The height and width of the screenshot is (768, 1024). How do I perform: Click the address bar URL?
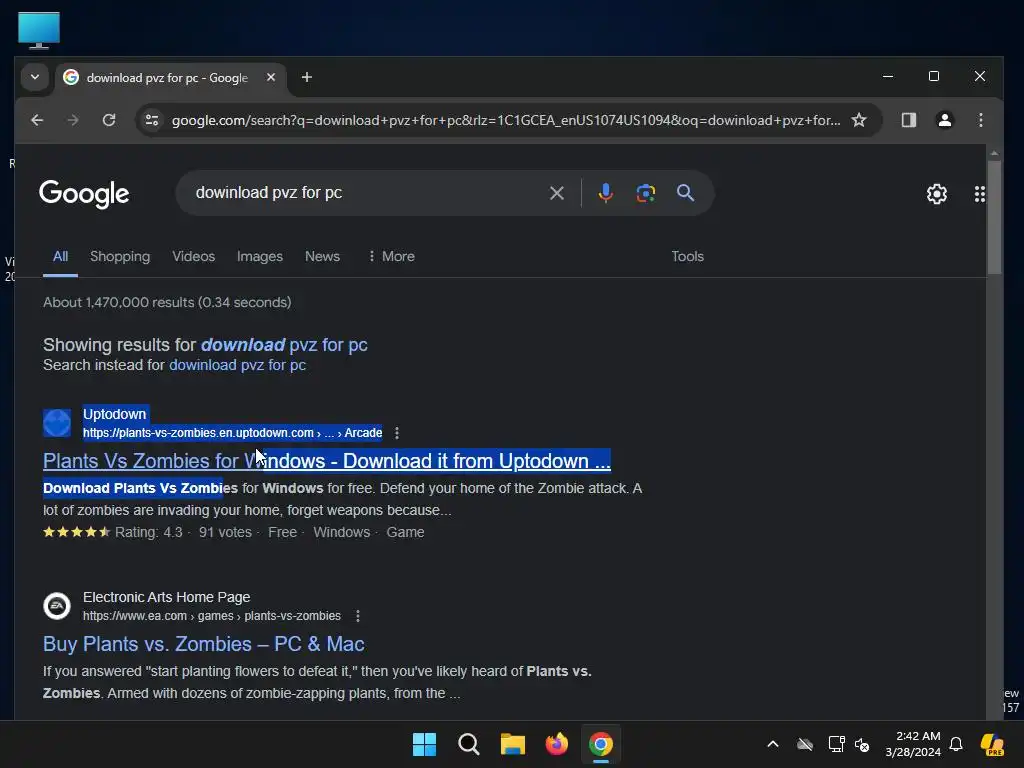(506, 120)
